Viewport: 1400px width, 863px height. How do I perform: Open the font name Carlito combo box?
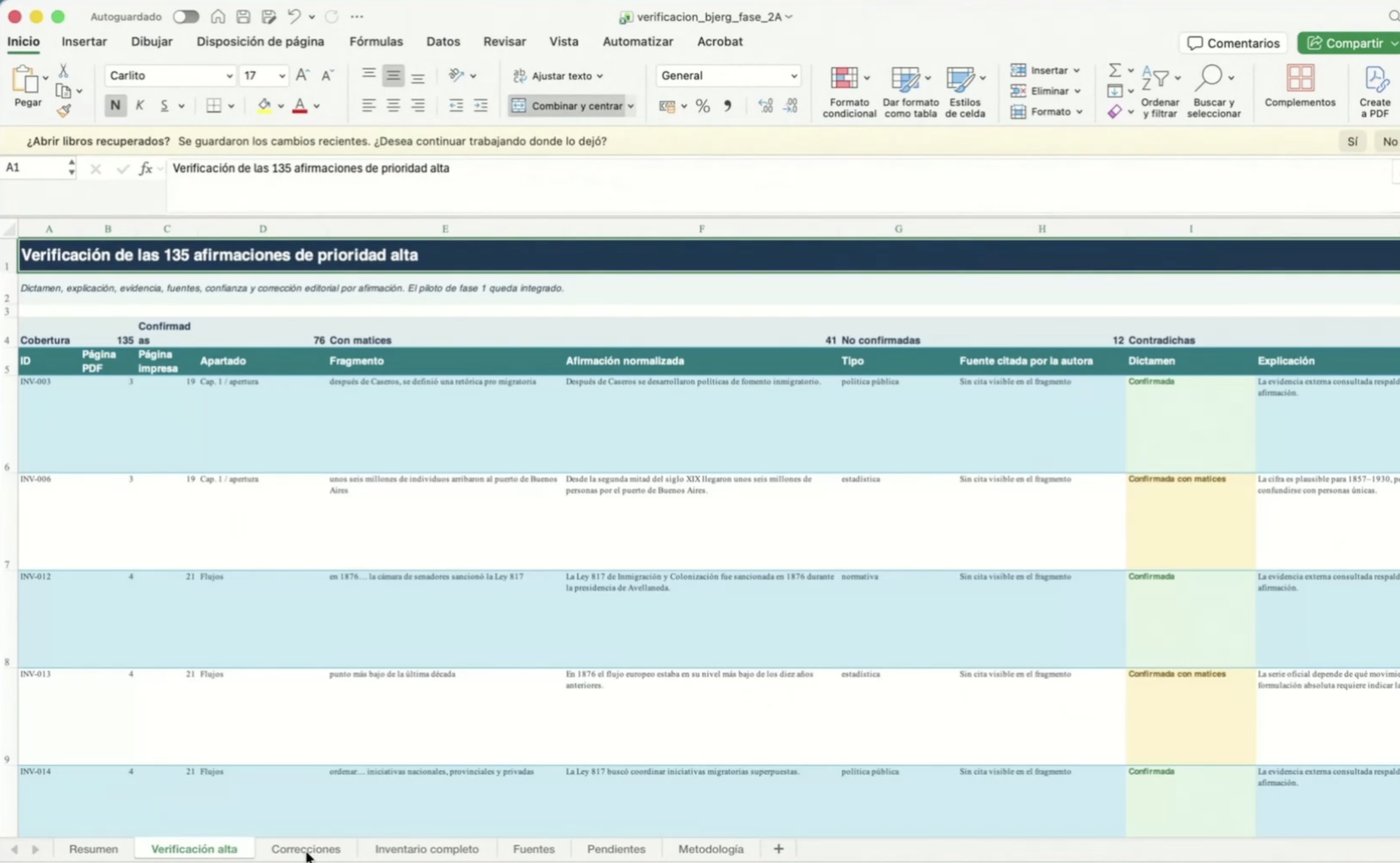point(170,76)
